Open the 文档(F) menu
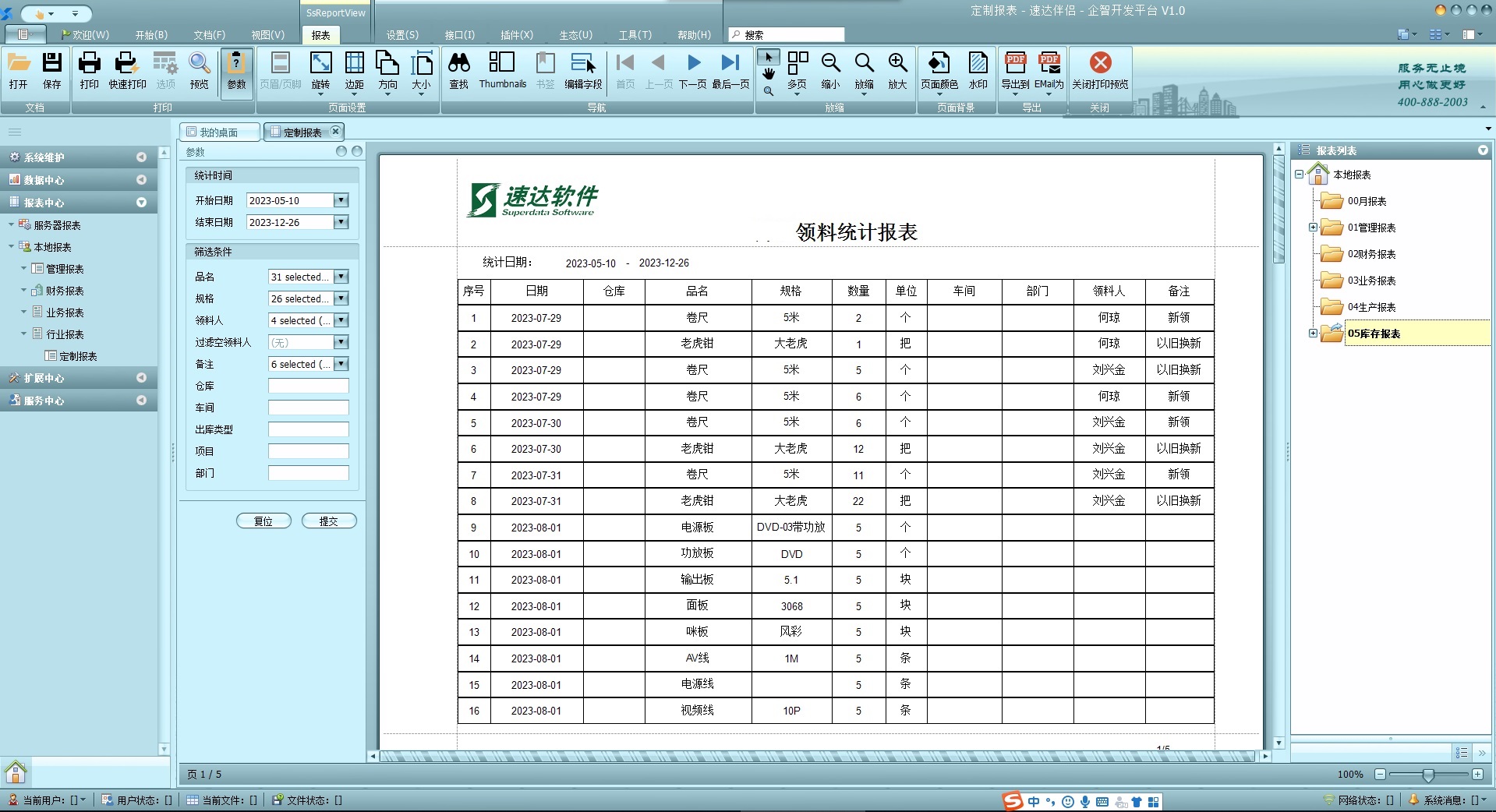The width and height of the screenshot is (1496, 812). [x=209, y=35]
